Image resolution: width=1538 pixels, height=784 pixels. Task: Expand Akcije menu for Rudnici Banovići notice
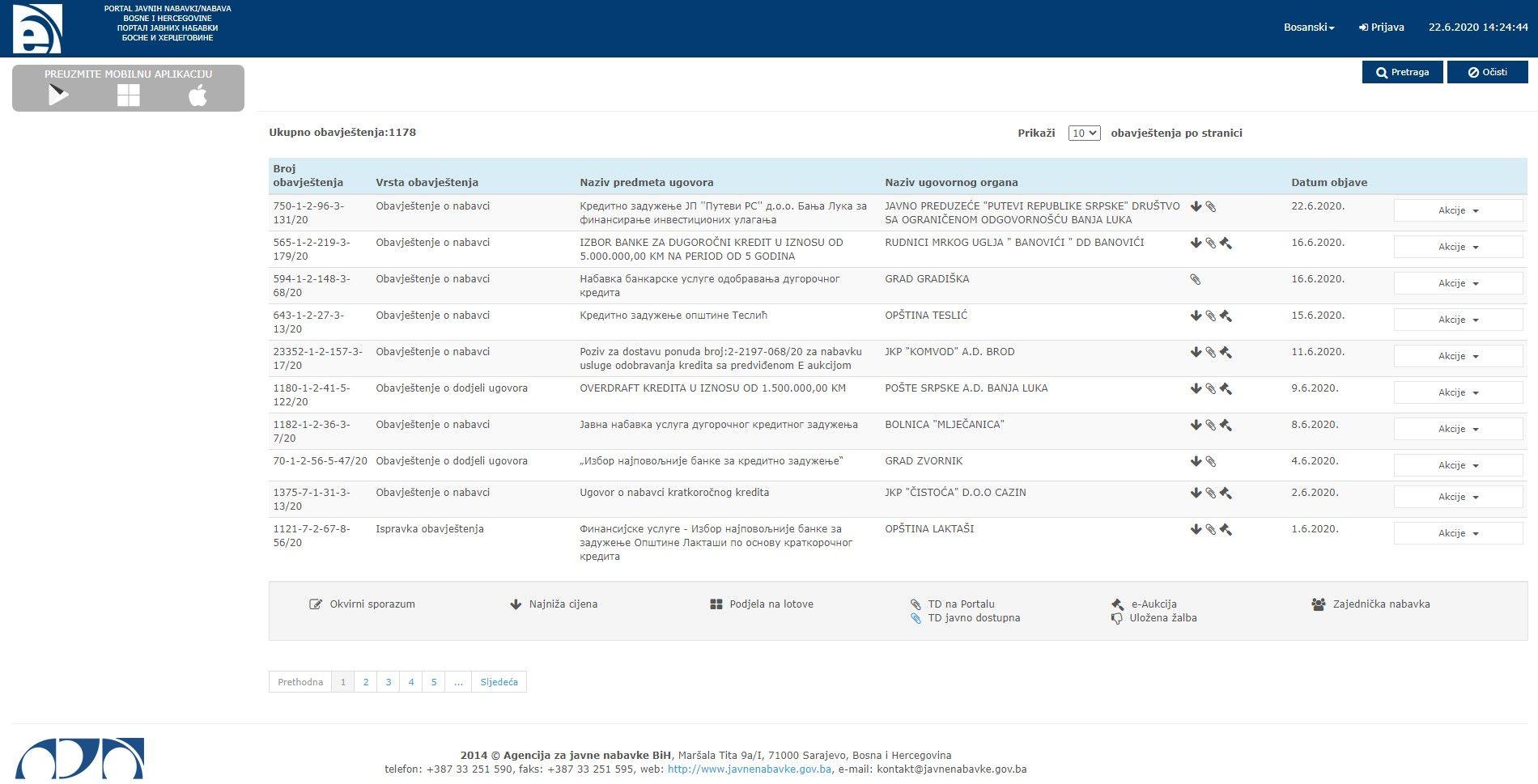coord(1458,247)
